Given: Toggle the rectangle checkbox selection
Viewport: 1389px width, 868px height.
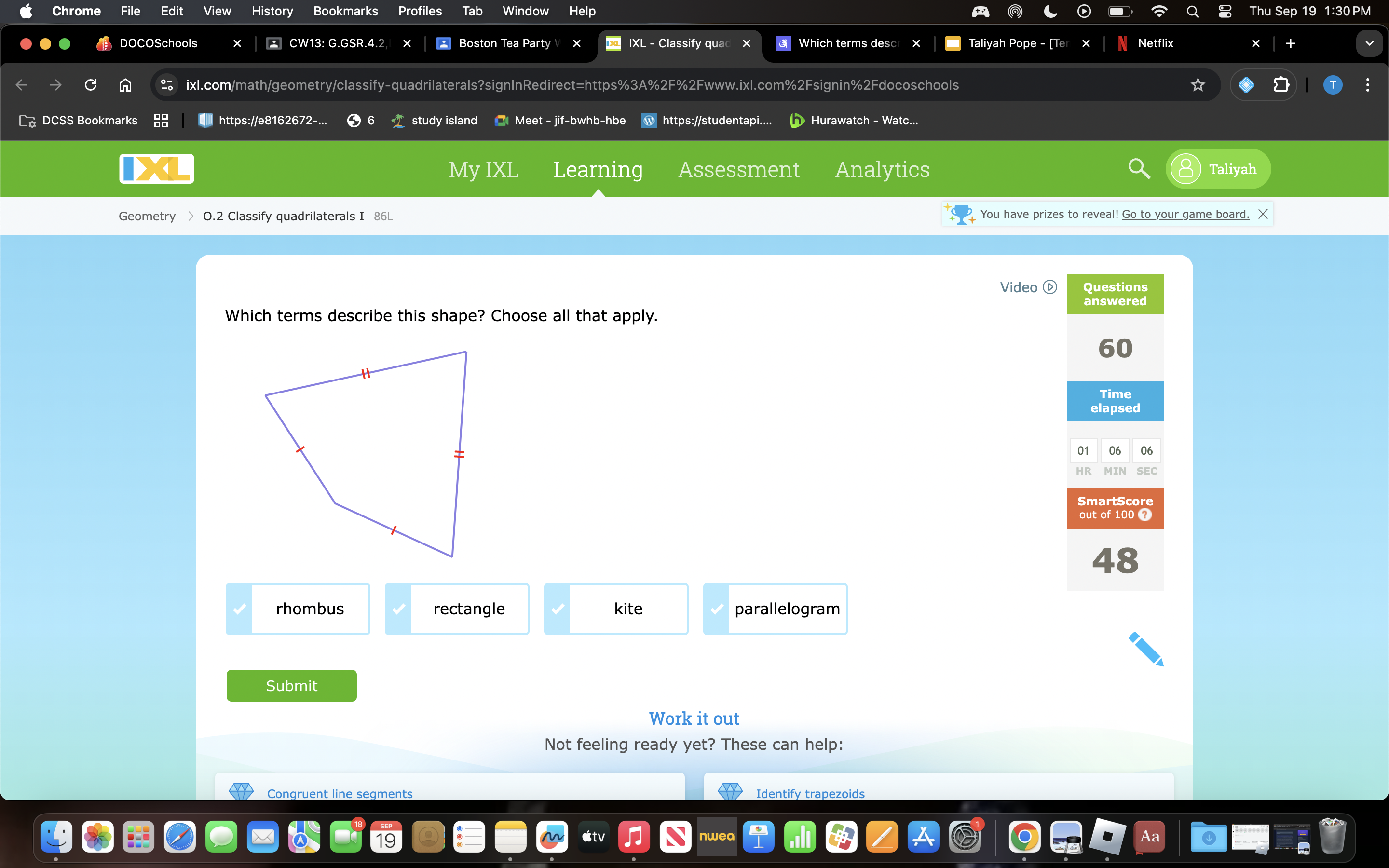Looking at the screenshot, I should (398, 608).
